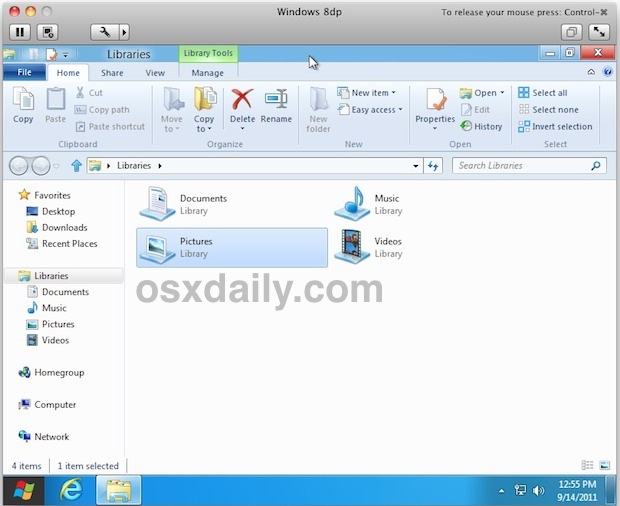Select the Documents library tile

point(232,205)
